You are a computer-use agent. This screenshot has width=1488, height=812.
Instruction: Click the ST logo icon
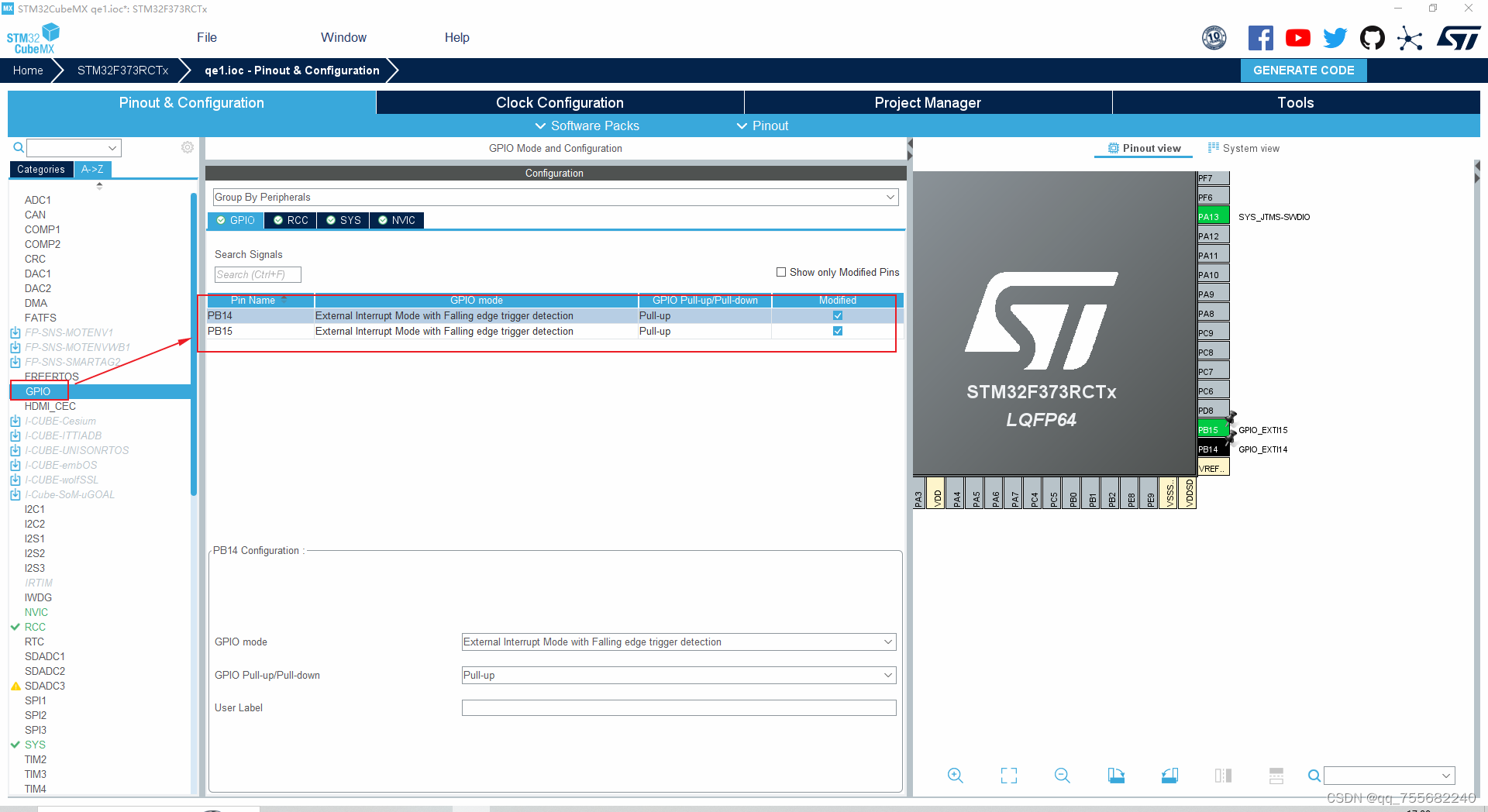[x=1459, y=38]
